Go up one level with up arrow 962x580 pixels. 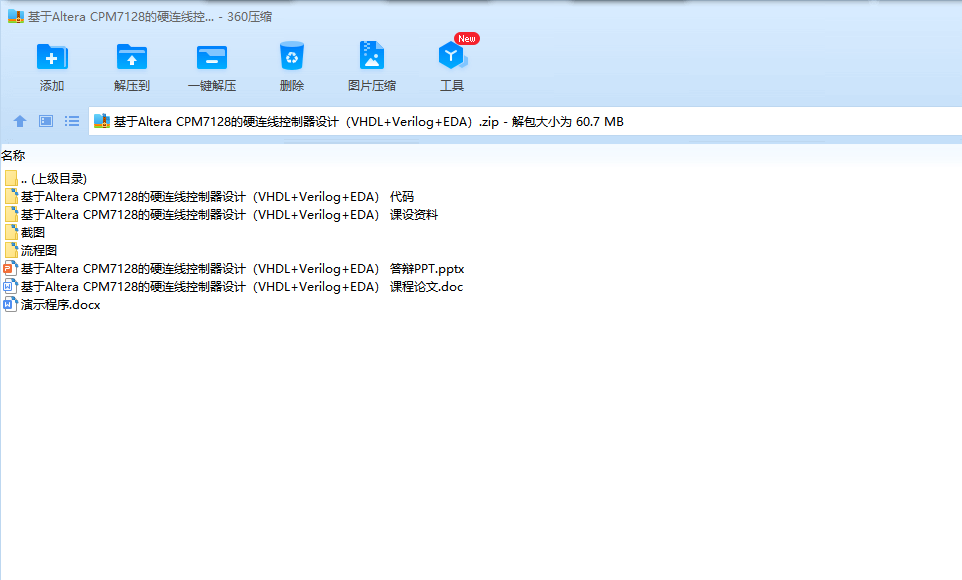(x=20, y=122)
